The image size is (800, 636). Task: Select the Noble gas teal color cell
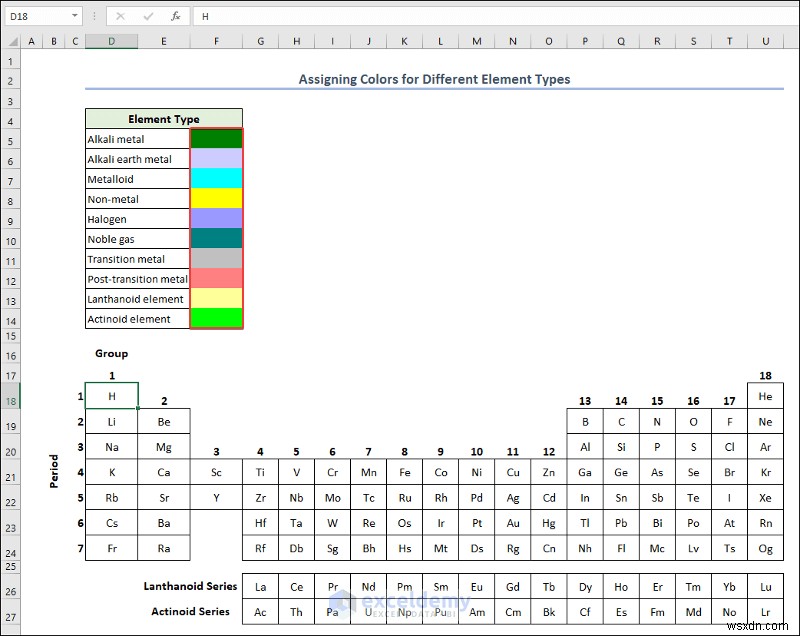point(216,238)
